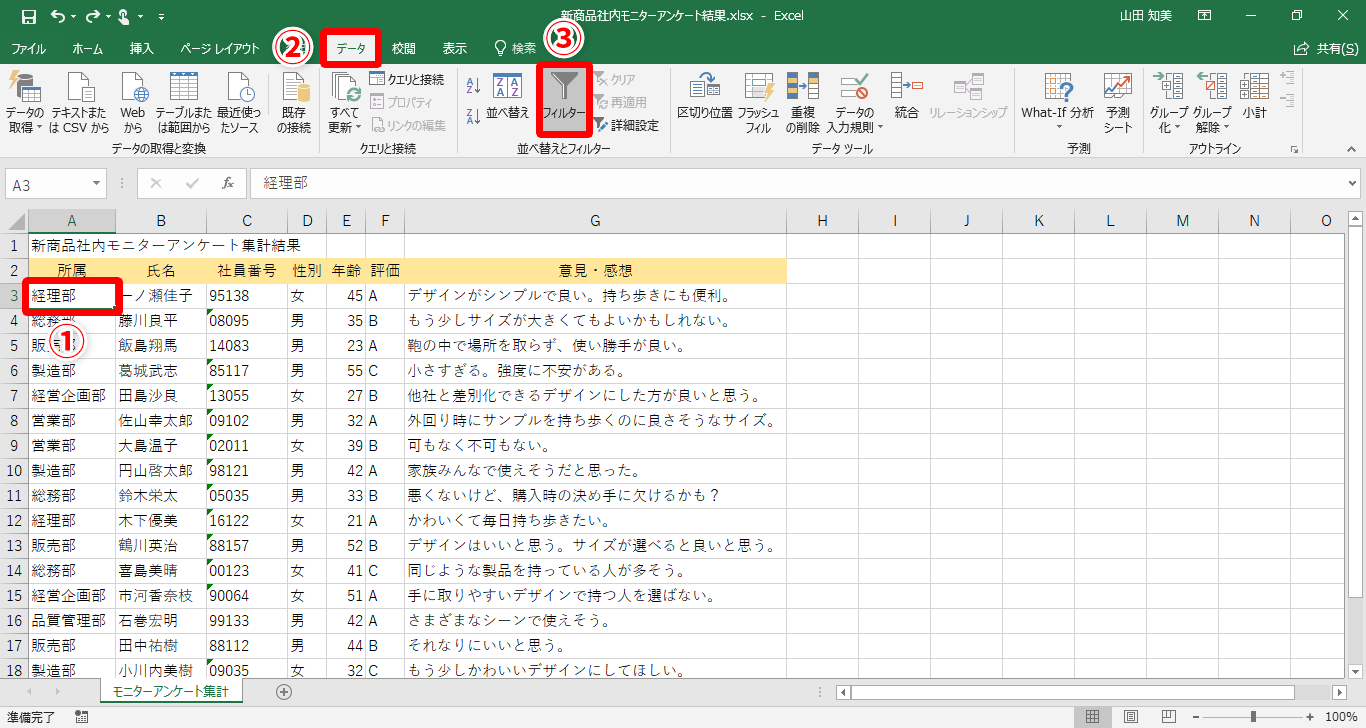Sort descending with the Z→A icon
This screenshot has height=728, width=1366.
pyautogui.click(x=474, y=114)
